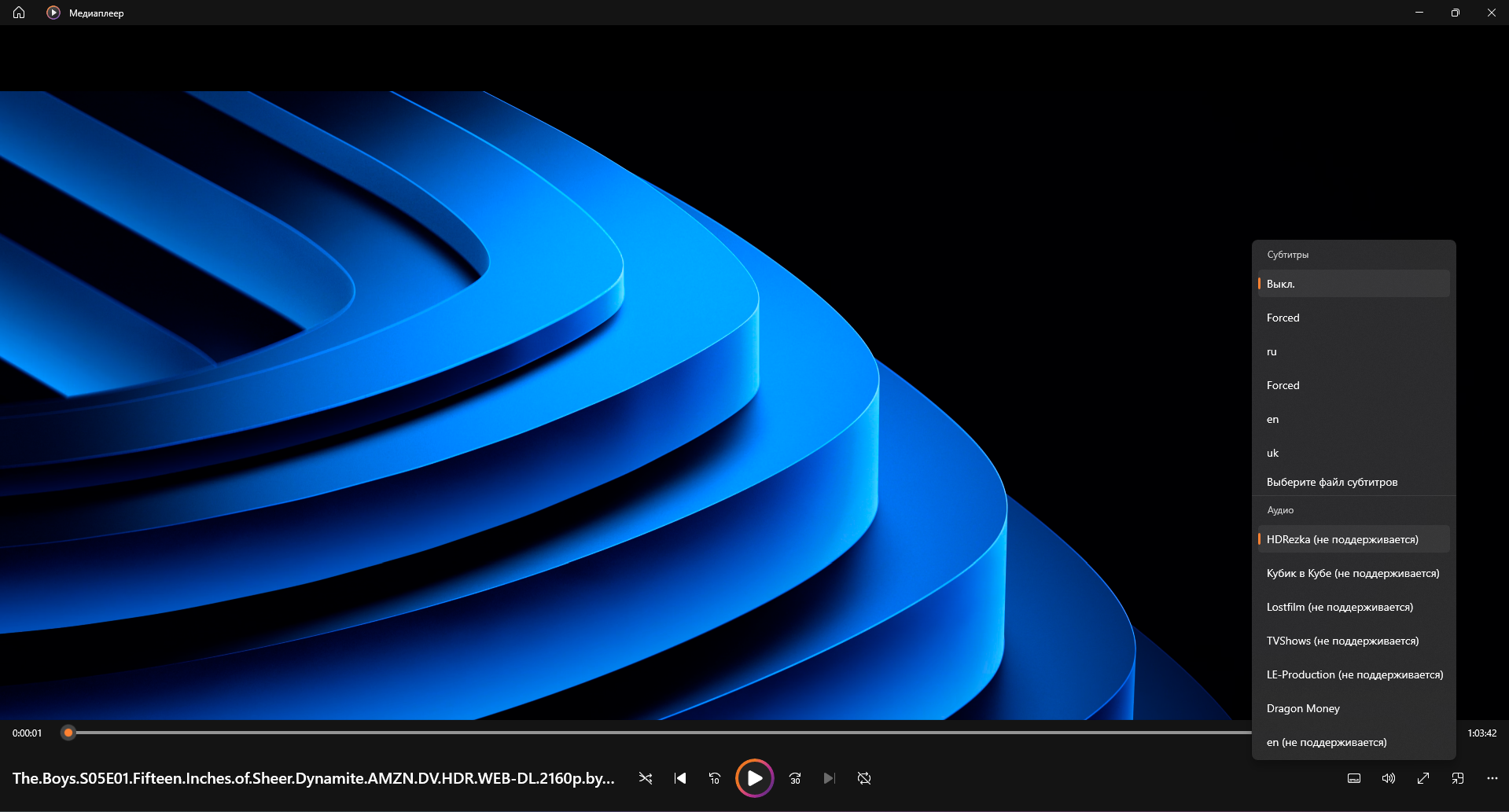Enable mini player view
The height and width of the screenshot is (812, 1509).
(x=1458, y=778)
